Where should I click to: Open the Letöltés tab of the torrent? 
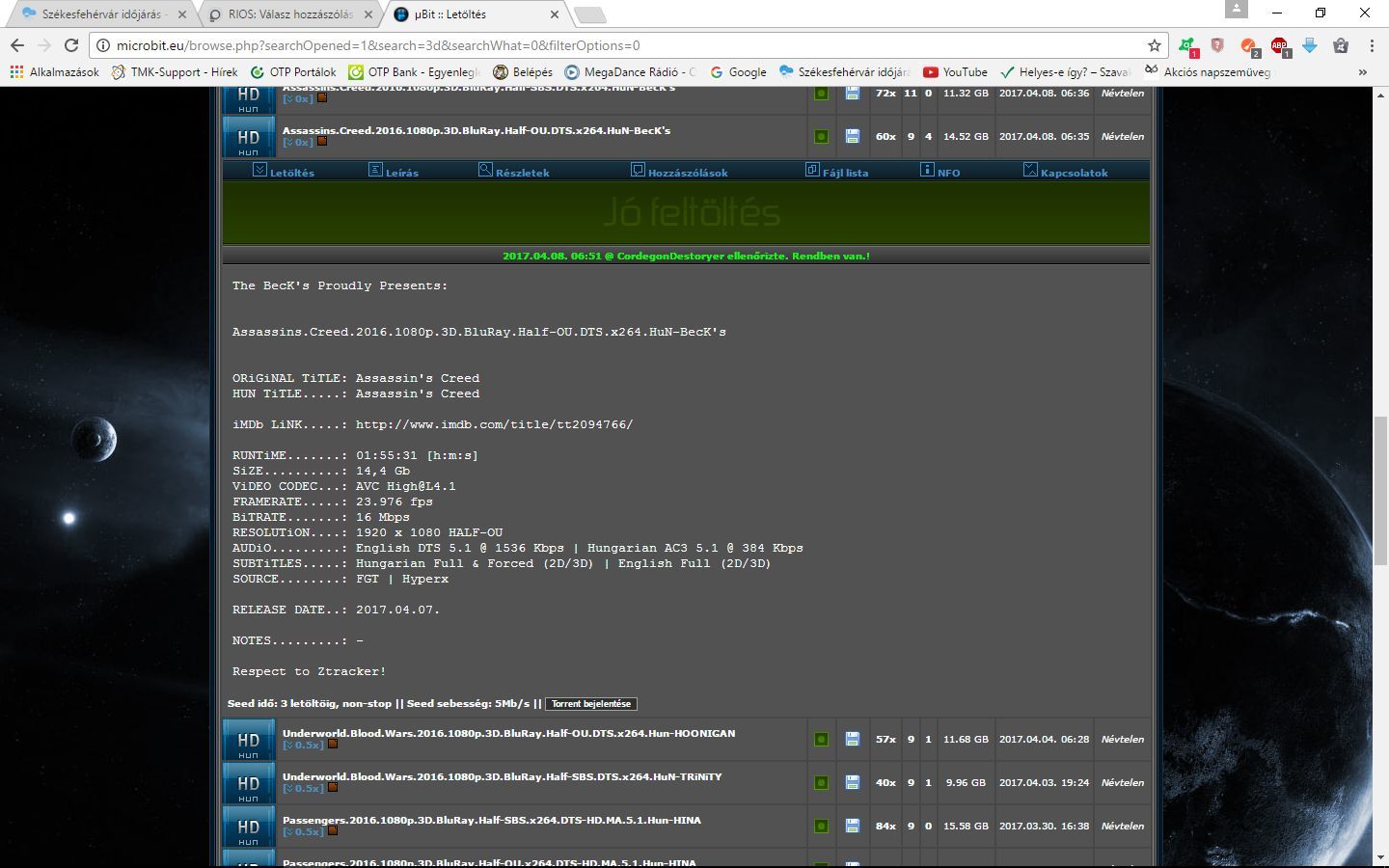click(284, 172)
